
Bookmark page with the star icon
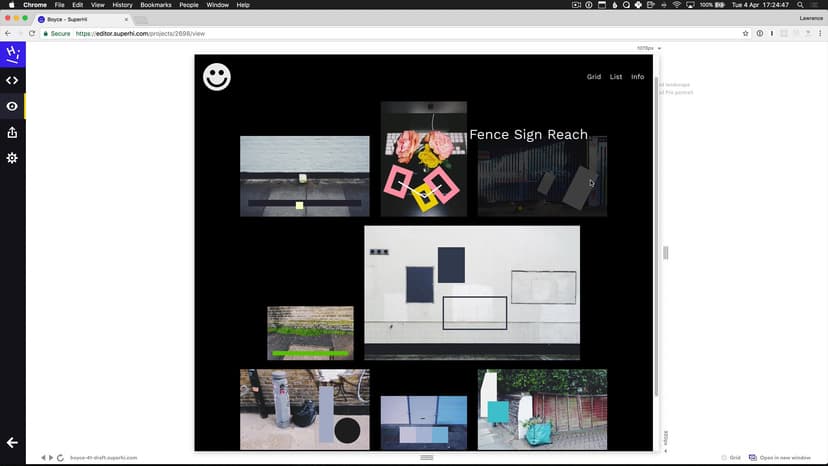(x=745, y=33)
